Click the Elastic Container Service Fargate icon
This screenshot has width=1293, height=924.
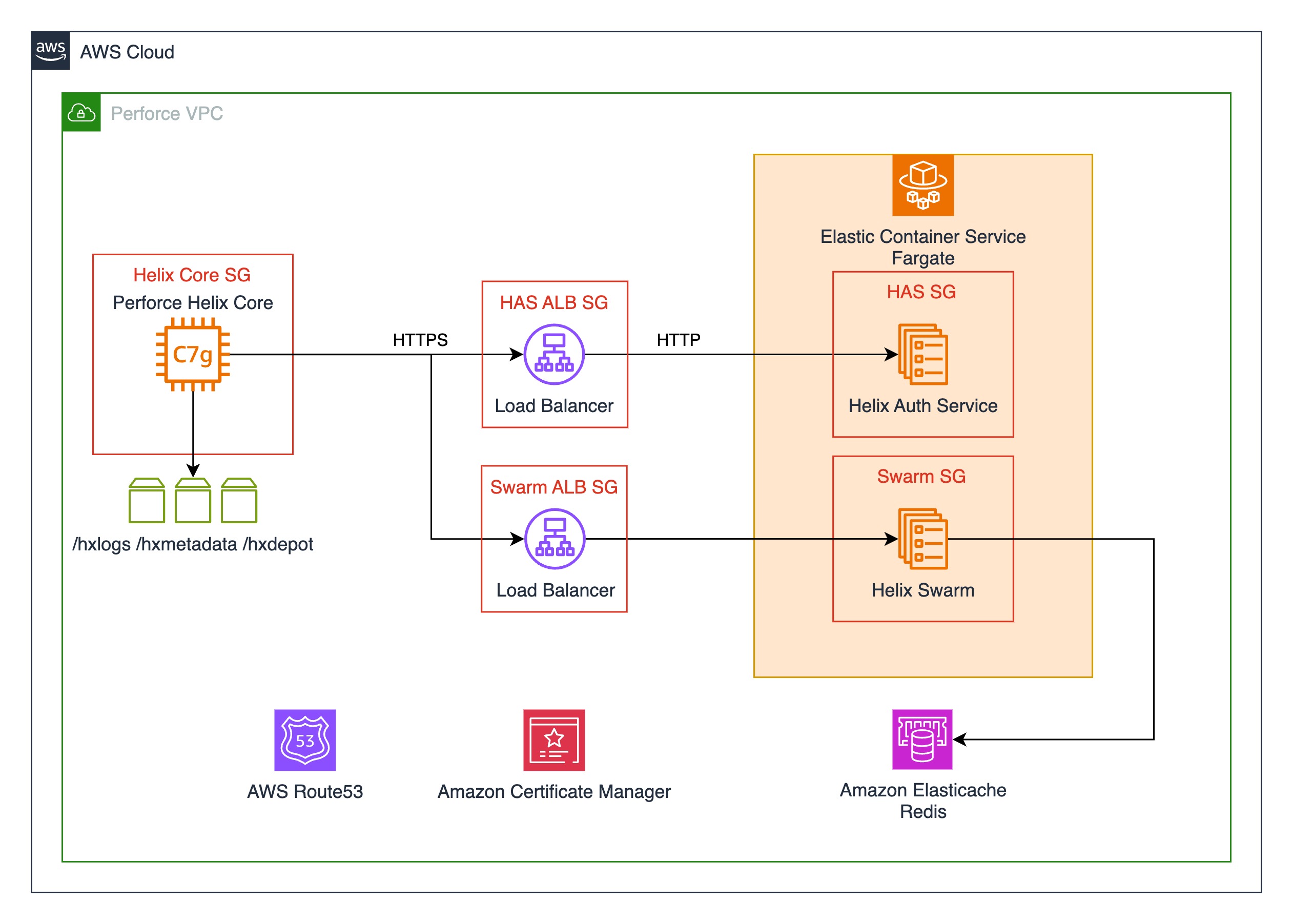[x=922, y=185]
